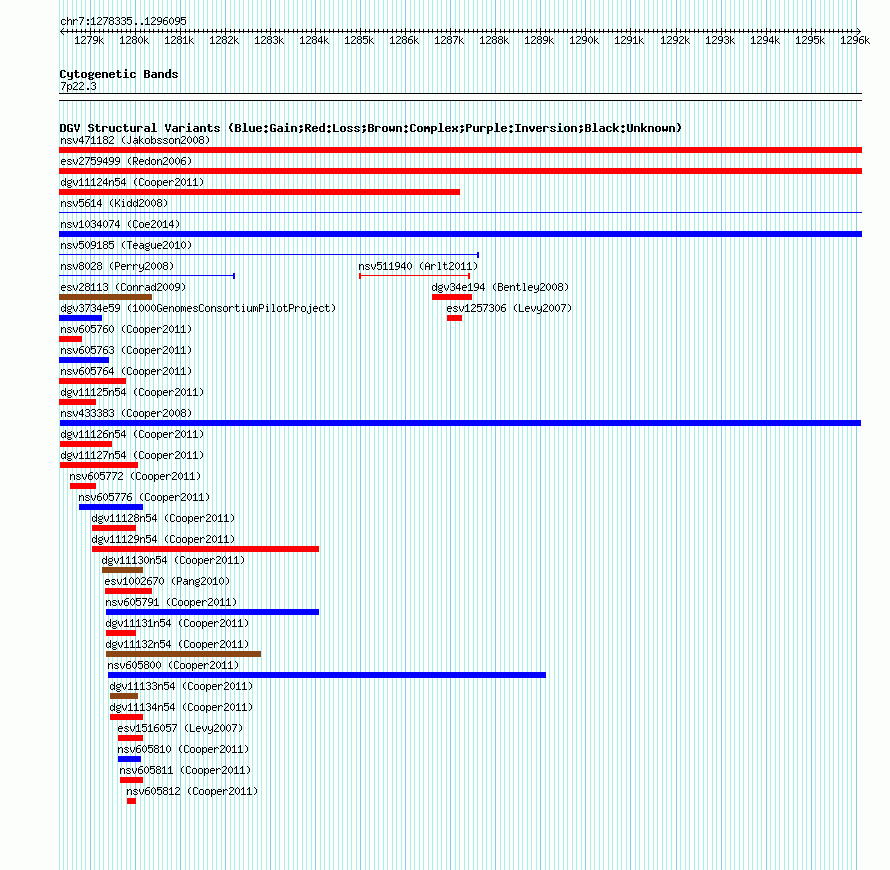Click the nsv605772 (Cooper2011) label
Image resolution: width=890 pixels, height=870 pixels.
[x=135, y=476]
